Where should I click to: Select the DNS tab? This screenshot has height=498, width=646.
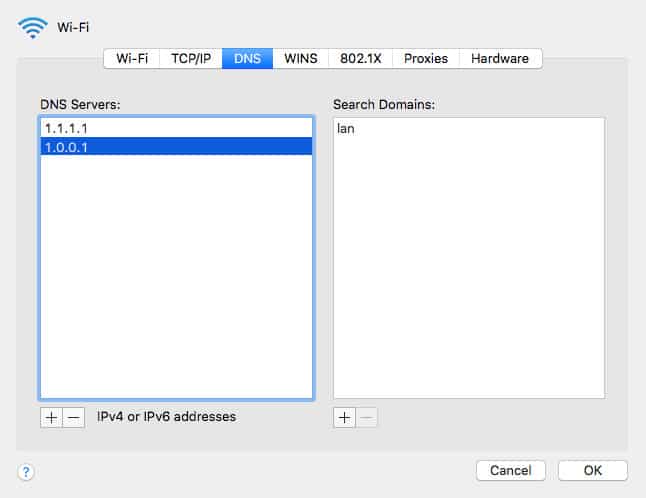click(x=247, y=58)
